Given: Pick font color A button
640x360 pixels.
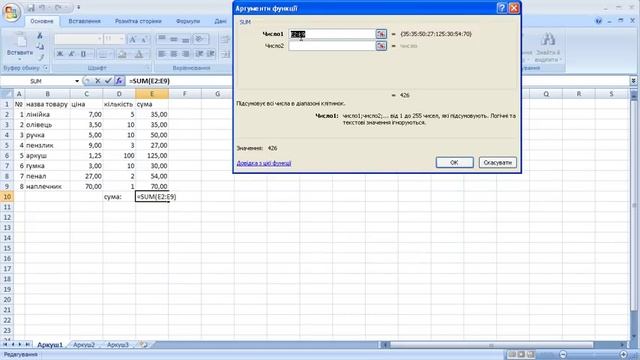Looking at the screenshot, I should (x=139, y=54).
